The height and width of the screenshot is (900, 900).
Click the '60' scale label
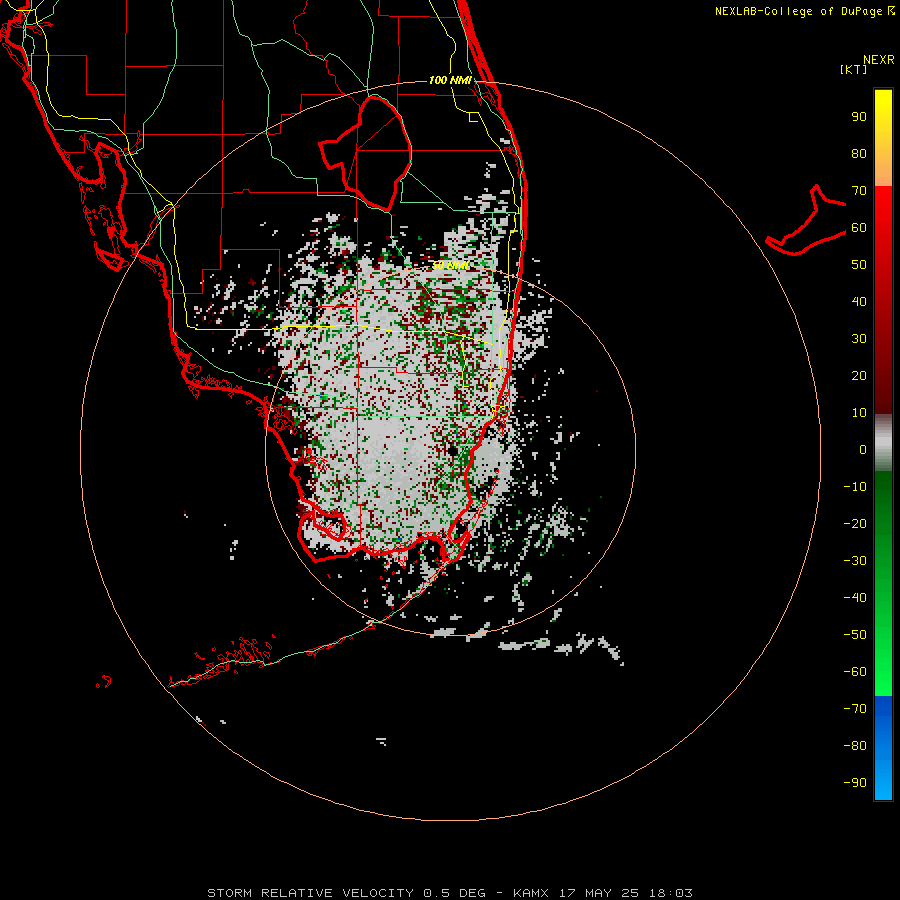pos(859,228)
